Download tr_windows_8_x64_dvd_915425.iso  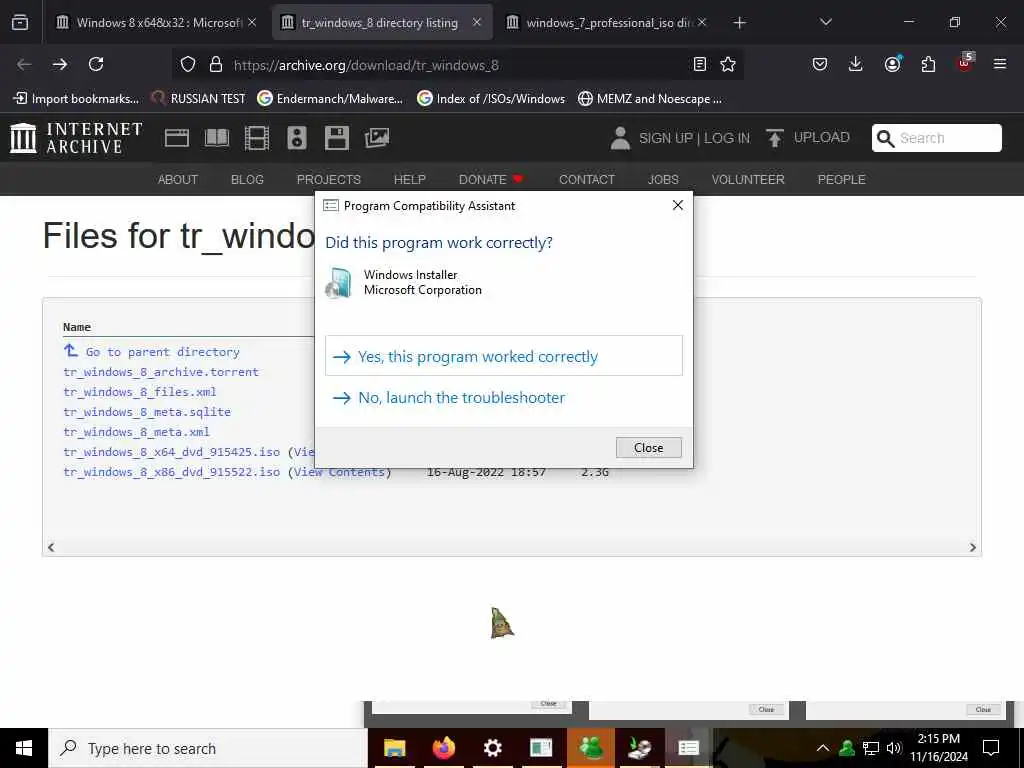pyautogui.click(x=171, y=452)
